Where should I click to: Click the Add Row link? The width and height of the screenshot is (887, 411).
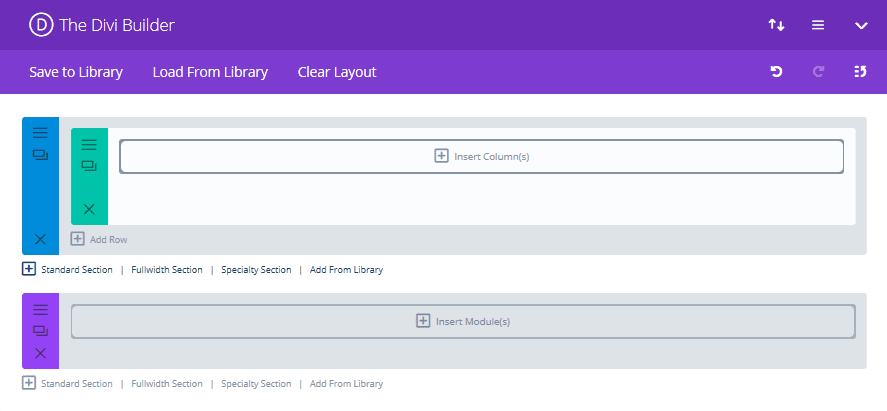click(x=99, y=239)
